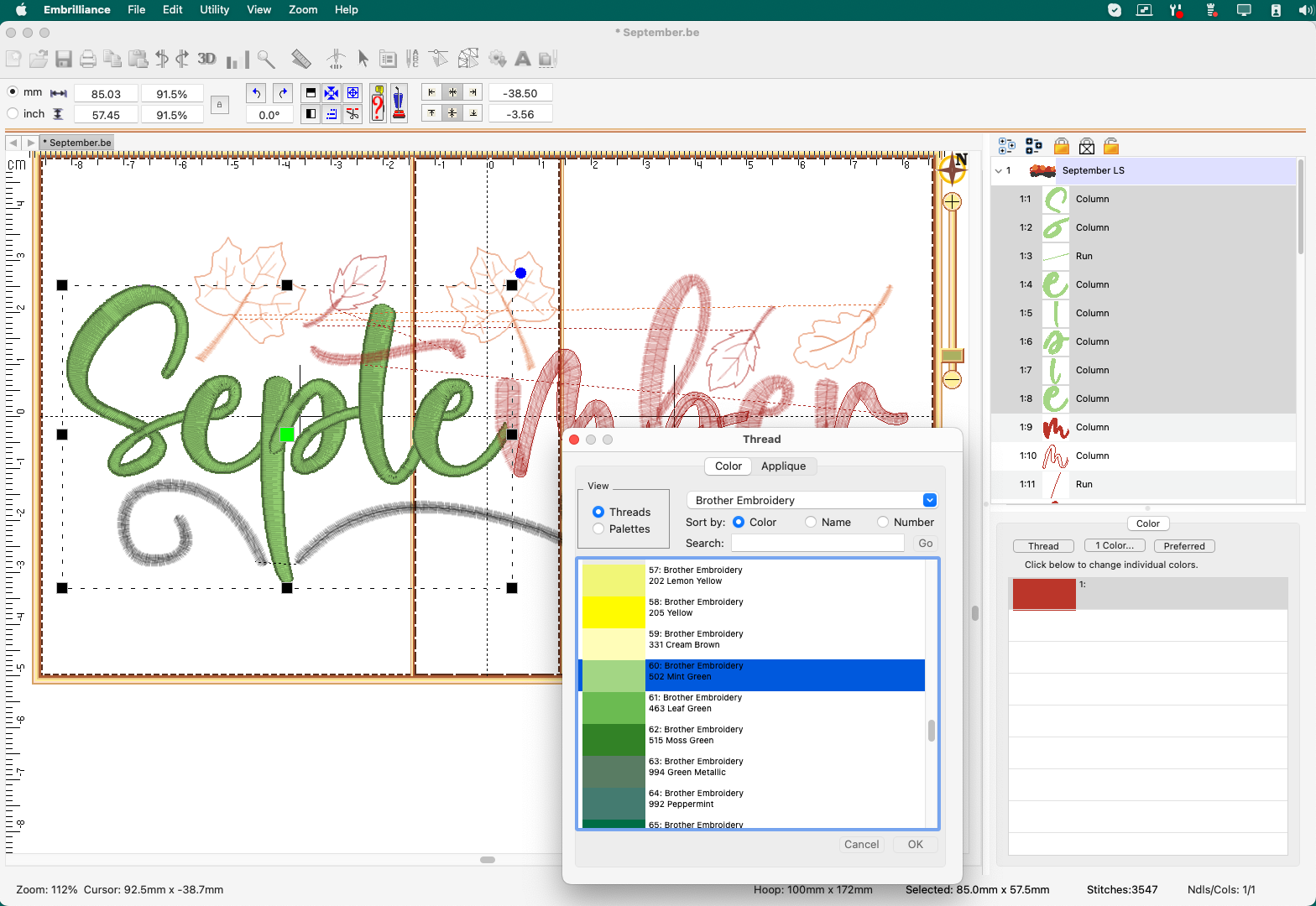Image resolution: width=1316 pixels, height=906 pixels.
Task: Click the rotate left arrow button
Action: tap(257, 93)
